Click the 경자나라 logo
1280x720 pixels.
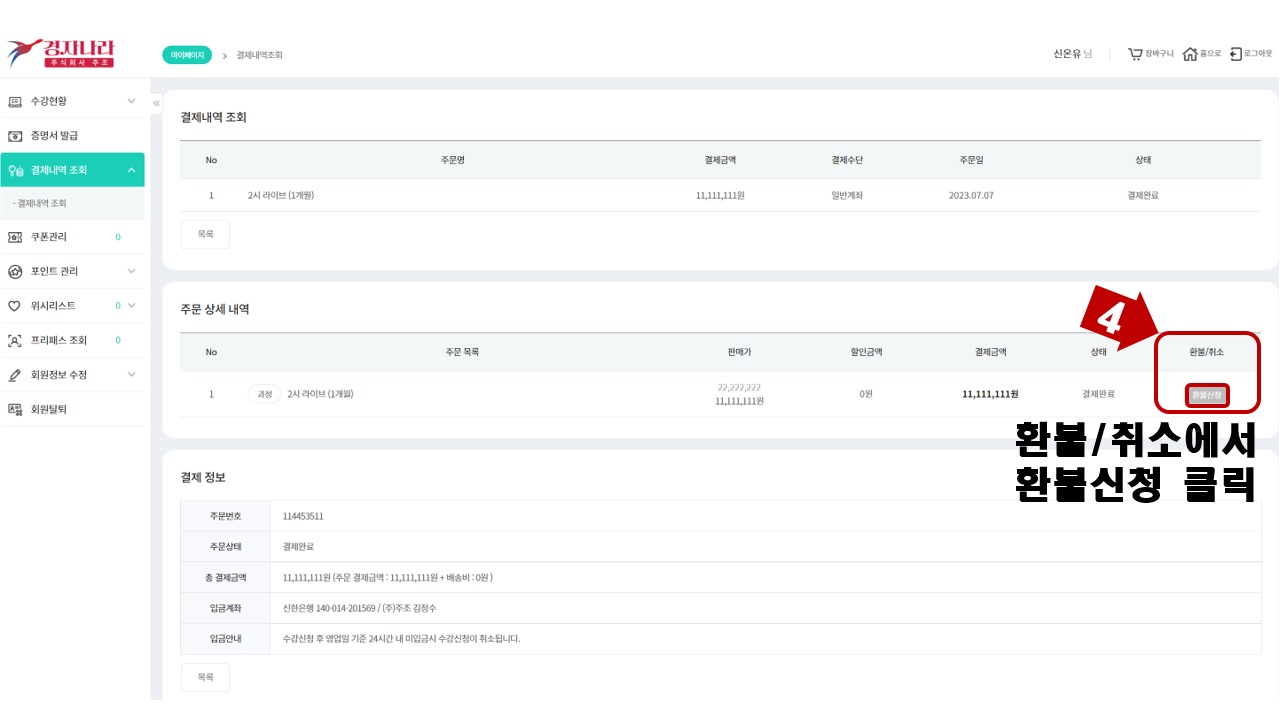[x=61, y=53]
